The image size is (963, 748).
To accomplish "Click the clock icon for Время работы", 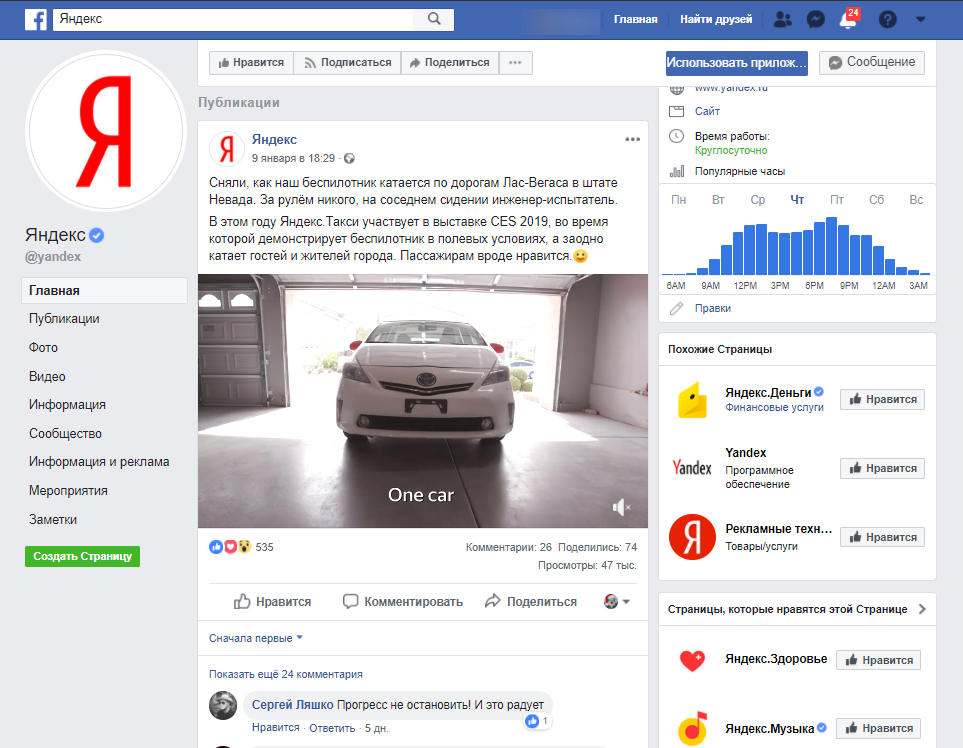I will click(x=676, y=136).
